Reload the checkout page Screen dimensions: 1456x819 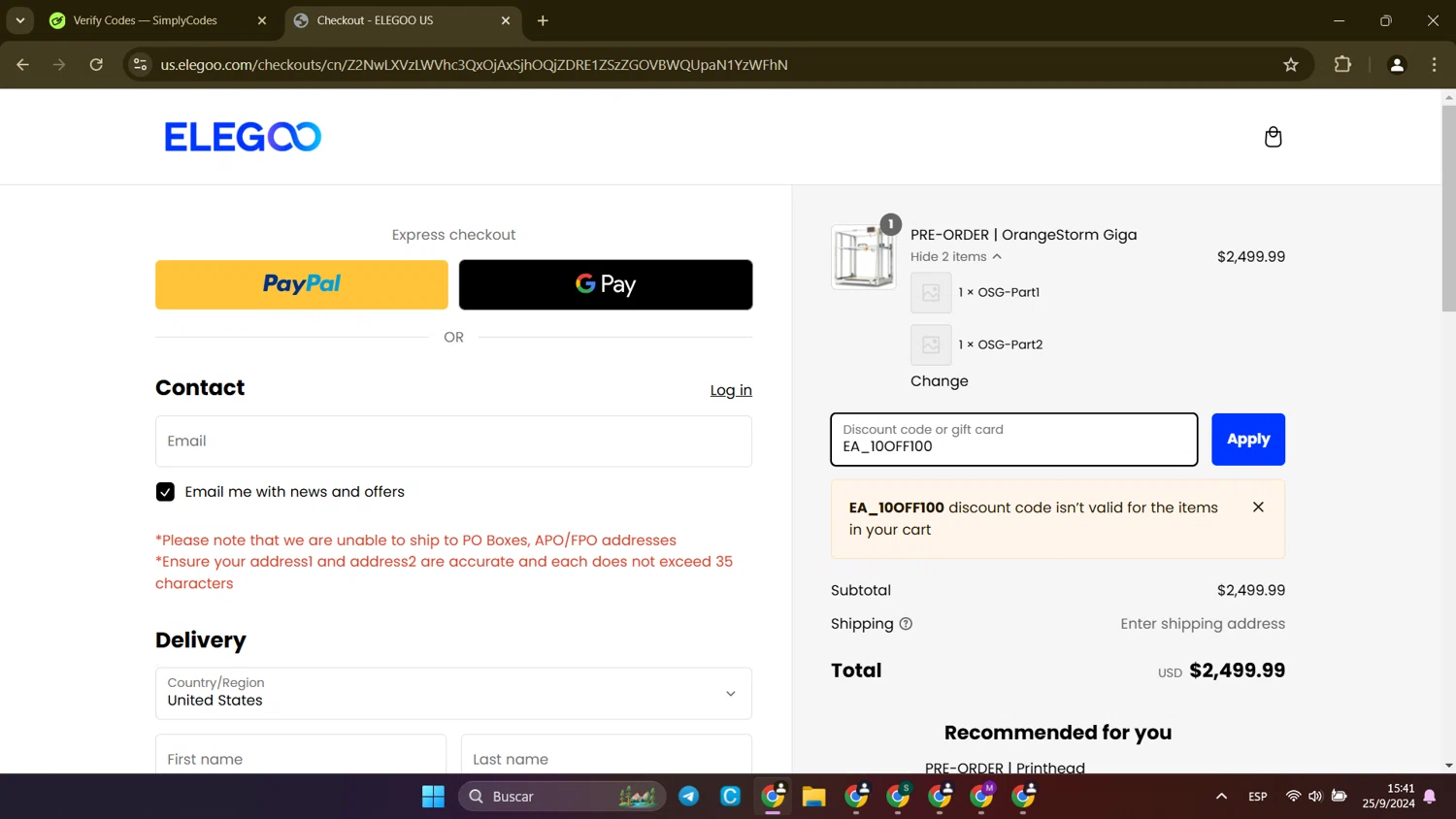click(96, 65)
